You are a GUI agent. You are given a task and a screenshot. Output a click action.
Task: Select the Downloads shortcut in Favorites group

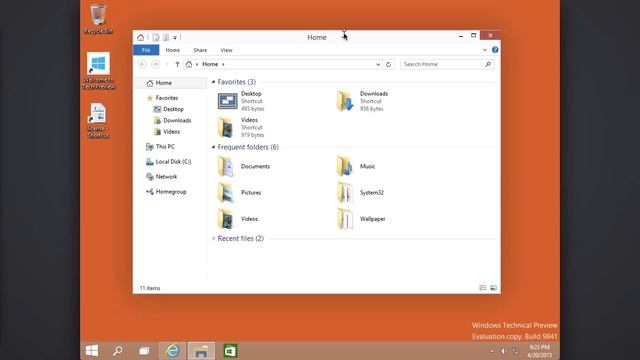(362, 101)
